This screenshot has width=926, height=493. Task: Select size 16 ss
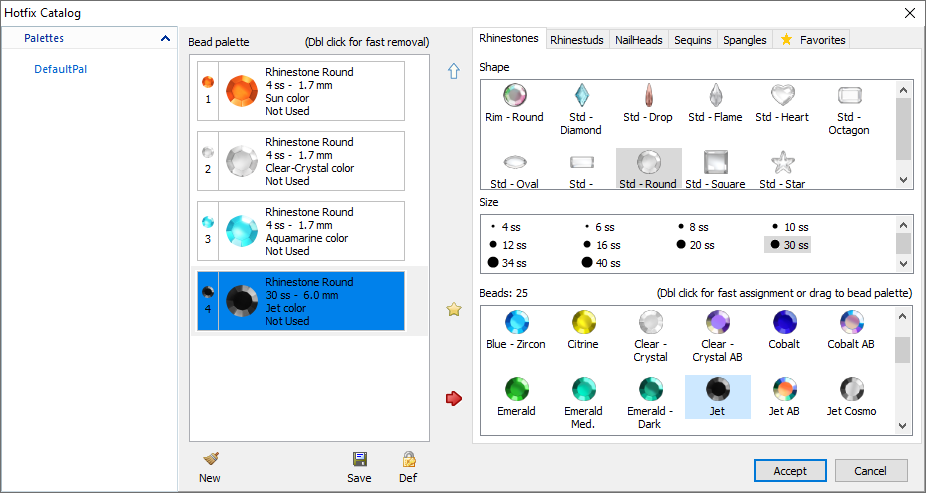(601, 245)
